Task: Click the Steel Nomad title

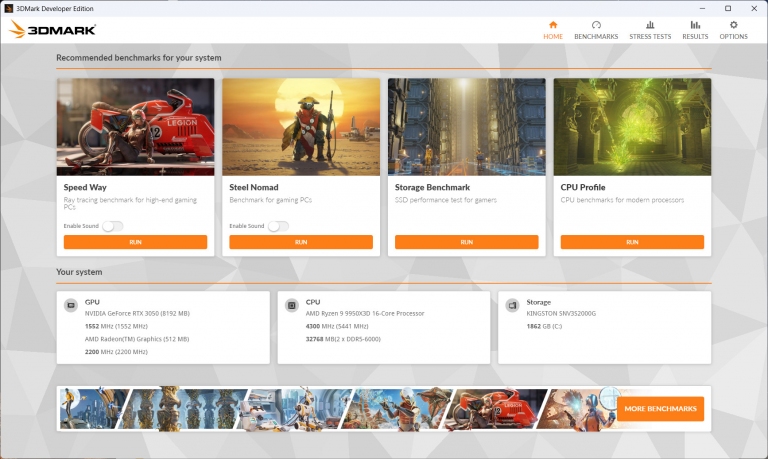Action: tap(254, 187)
